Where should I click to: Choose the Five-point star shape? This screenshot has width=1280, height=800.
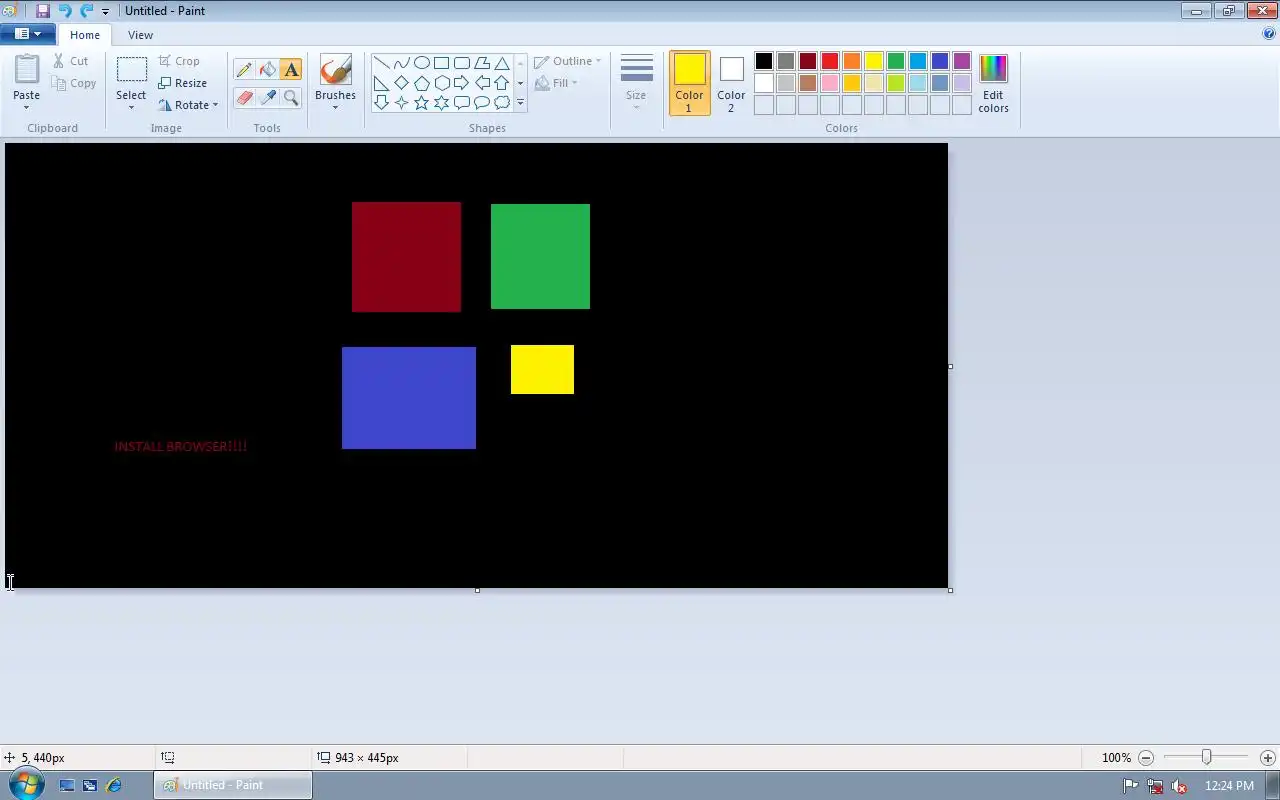(422, 103)
